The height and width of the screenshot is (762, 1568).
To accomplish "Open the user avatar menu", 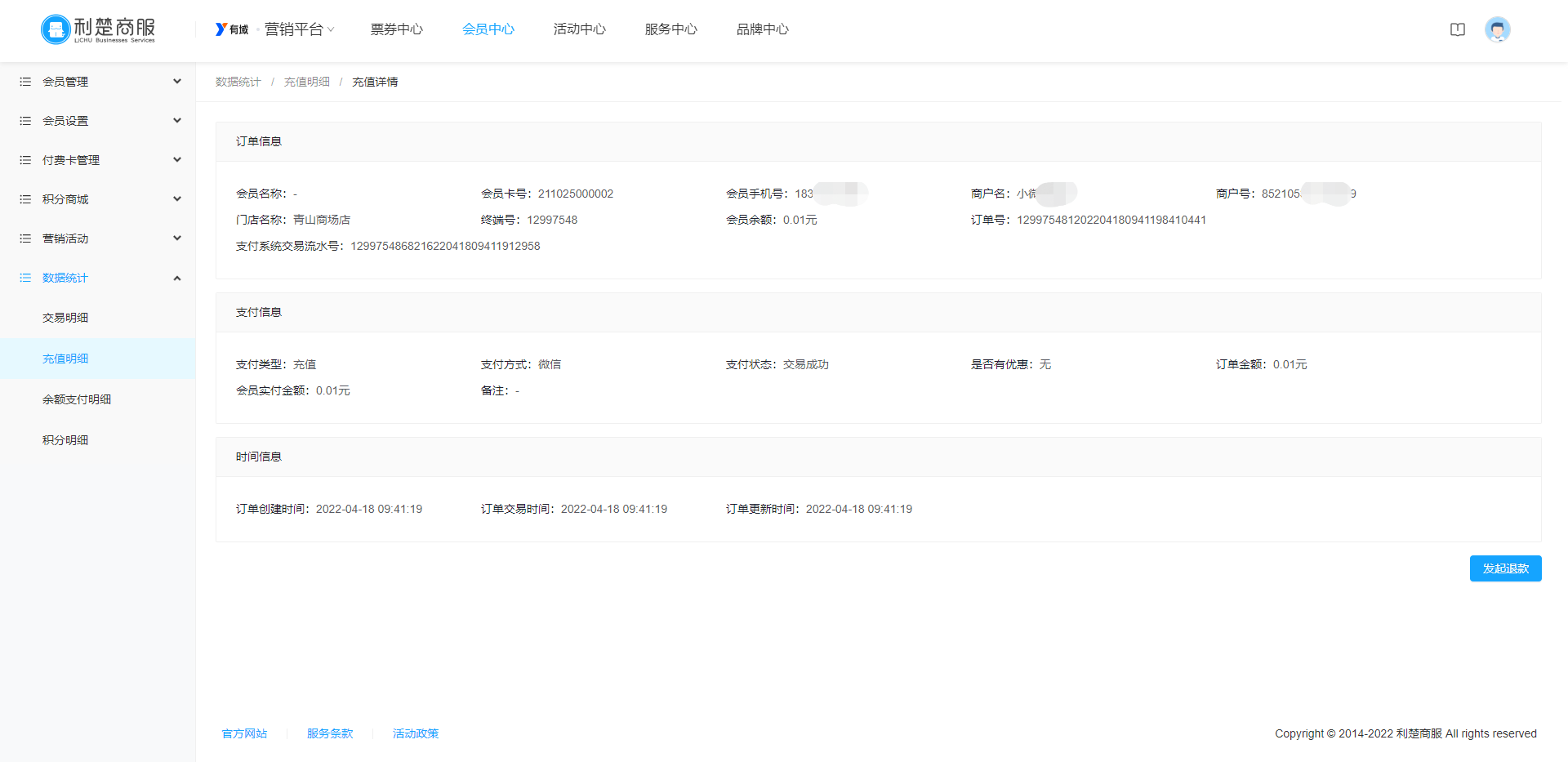I will tap(1498, 29).
